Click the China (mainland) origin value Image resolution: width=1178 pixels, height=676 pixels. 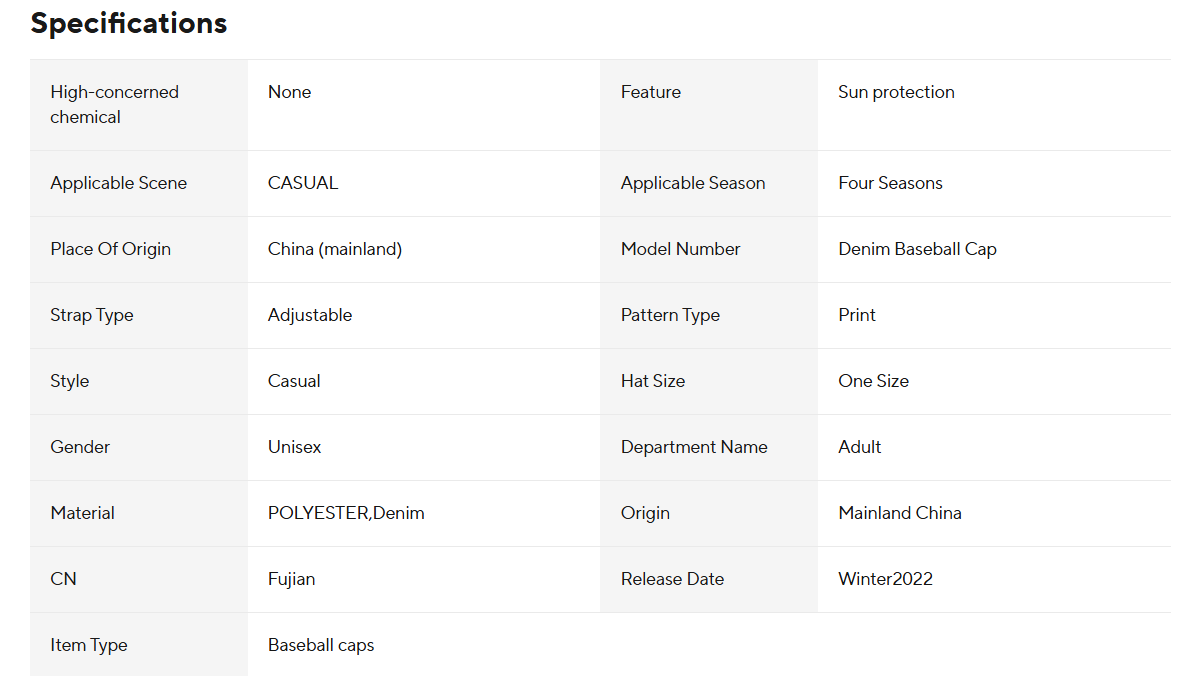(335, 249)
